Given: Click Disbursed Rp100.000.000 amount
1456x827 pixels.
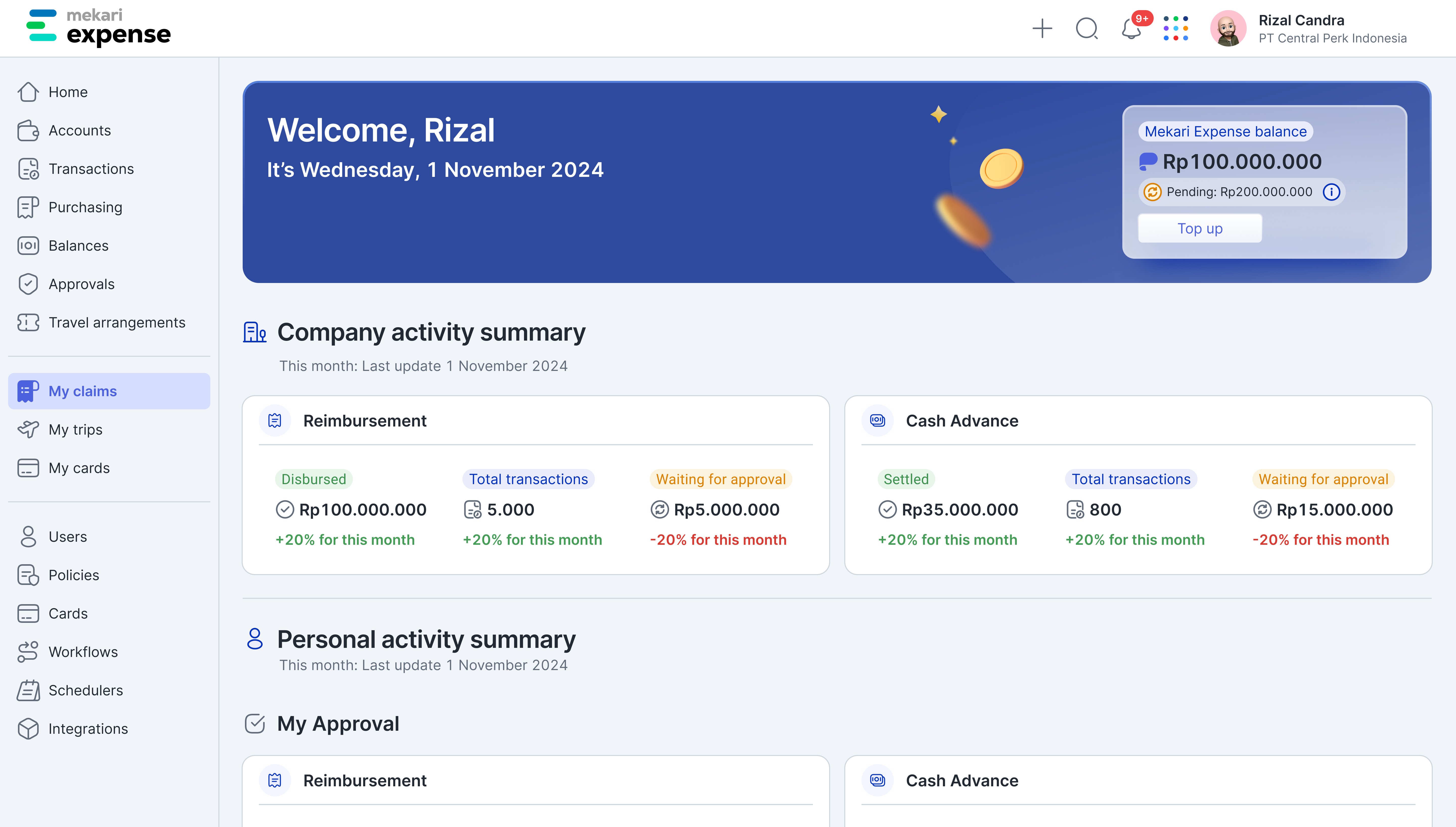Looking at the screenshot, I should tap(362, 509).
